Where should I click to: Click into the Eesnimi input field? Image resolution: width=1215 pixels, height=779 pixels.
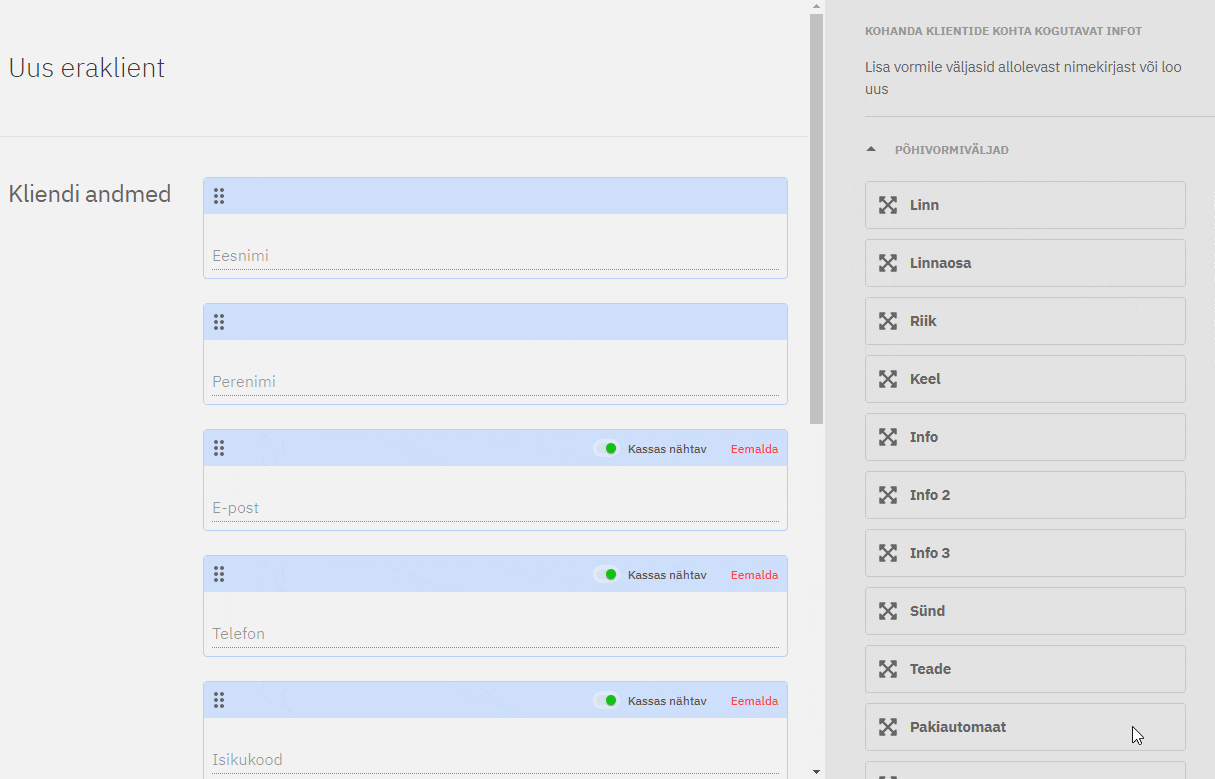[494, 256]
